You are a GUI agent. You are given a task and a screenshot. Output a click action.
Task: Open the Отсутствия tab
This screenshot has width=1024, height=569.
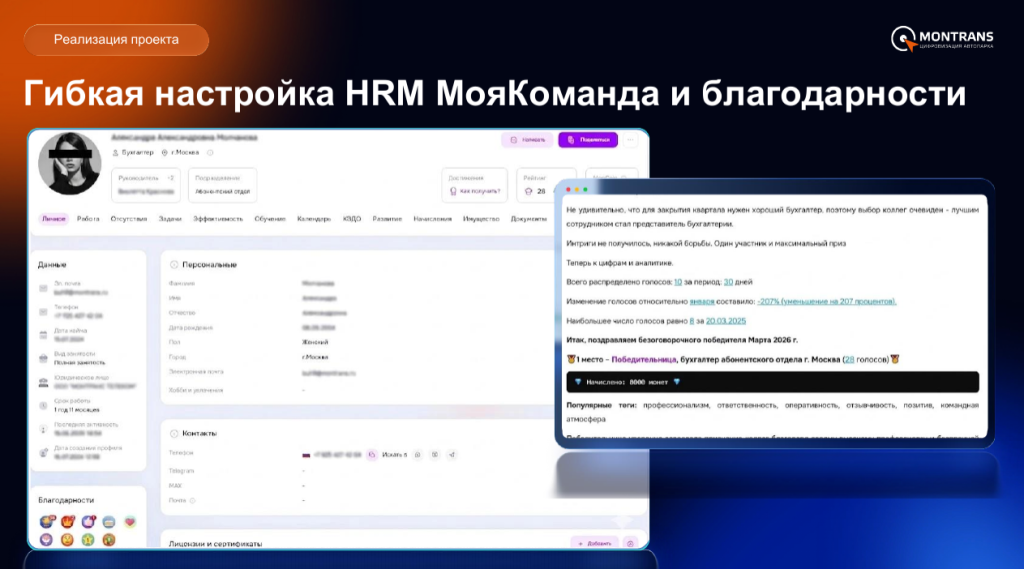click(129, 219)
